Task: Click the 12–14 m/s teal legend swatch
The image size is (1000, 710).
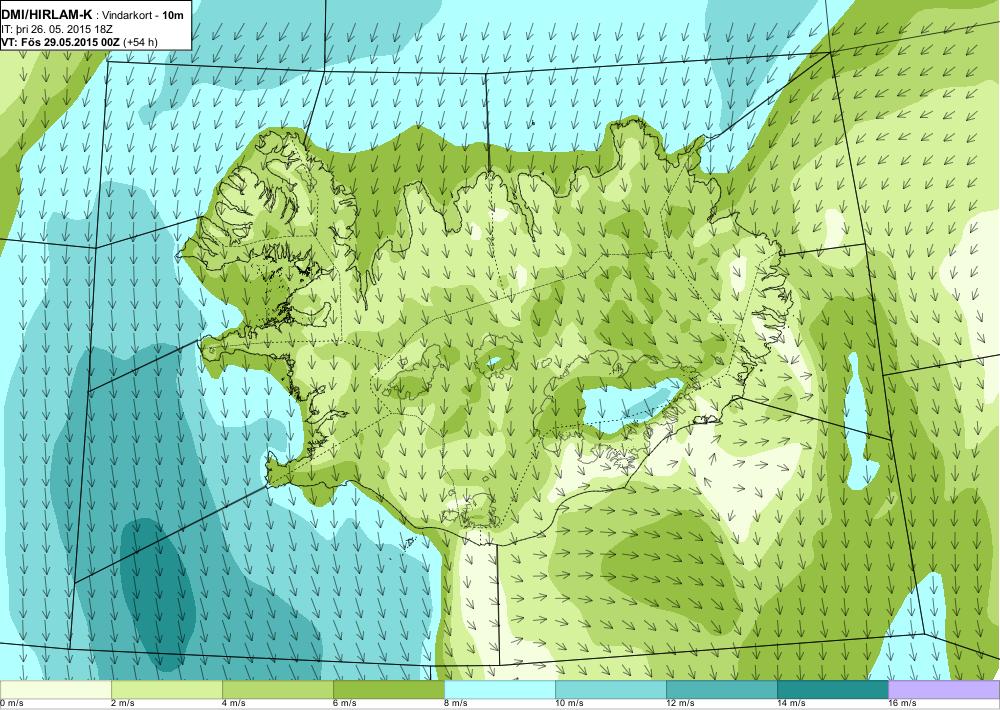Action: (722, 690)
